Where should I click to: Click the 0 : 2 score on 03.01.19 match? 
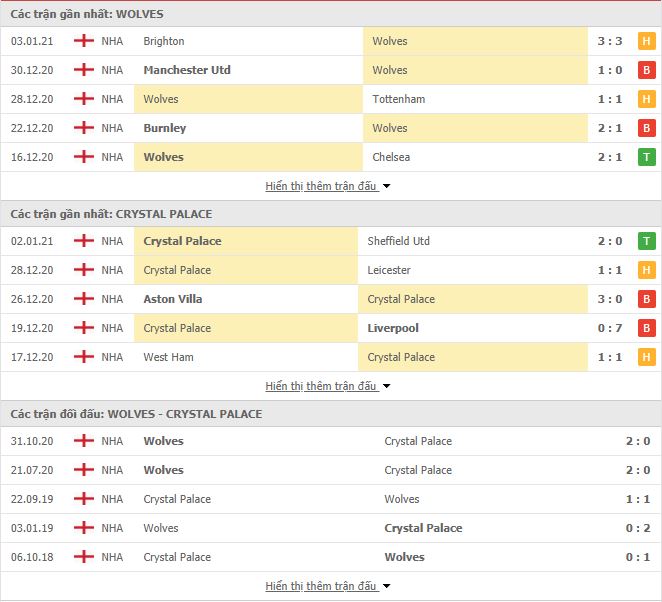pyautogui.click(x=638, y=528)
